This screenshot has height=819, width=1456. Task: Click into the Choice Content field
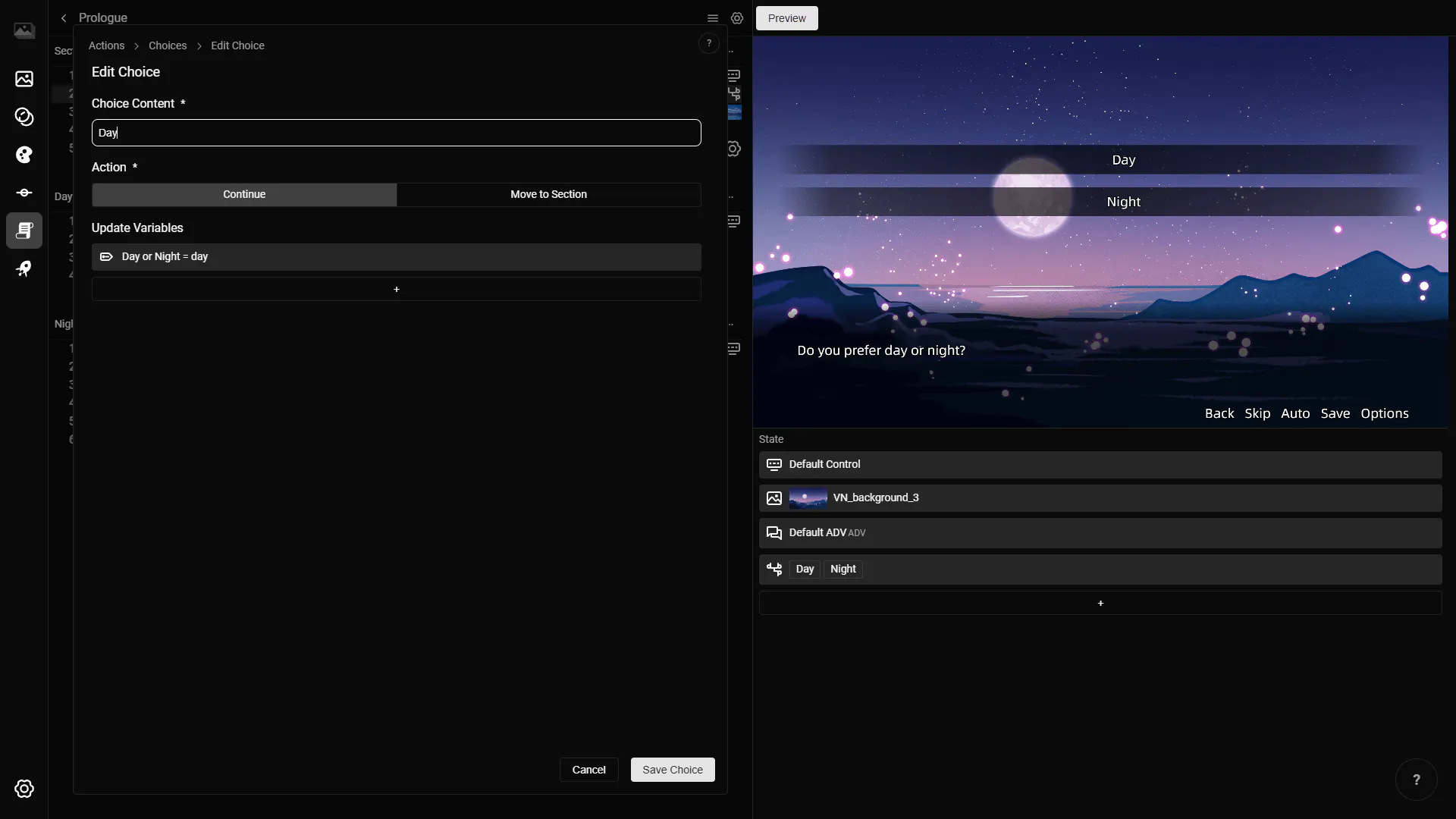coord(397,133)
